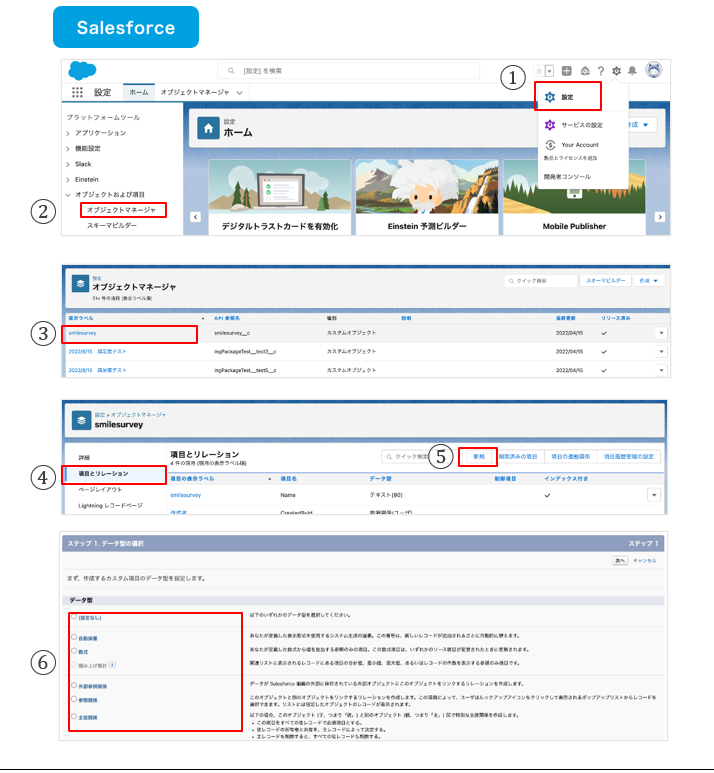Open the smilesurvey object link
714x773 pixels.
tap(82, 333)
